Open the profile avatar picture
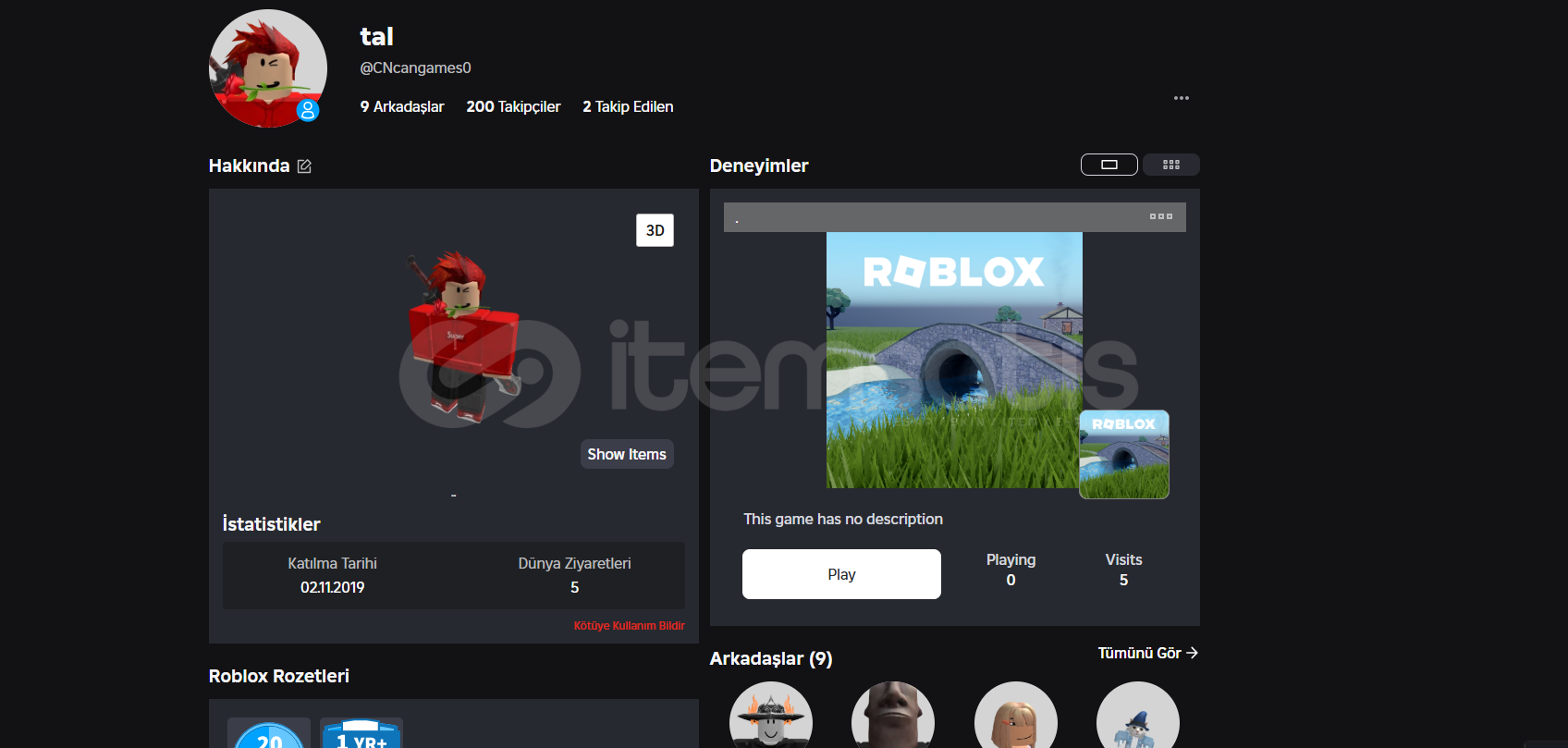 coord(268,68)
